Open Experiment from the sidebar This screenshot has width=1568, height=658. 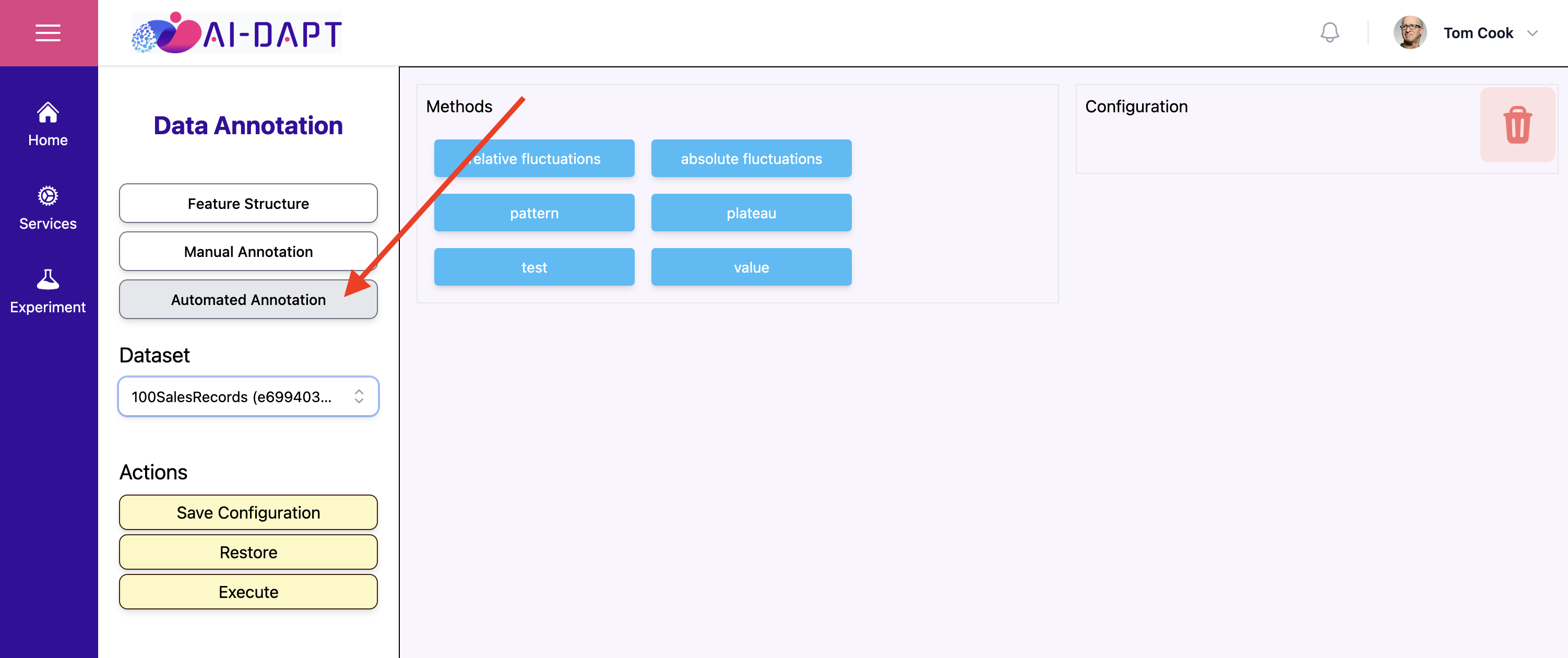(x=48, y=292)
